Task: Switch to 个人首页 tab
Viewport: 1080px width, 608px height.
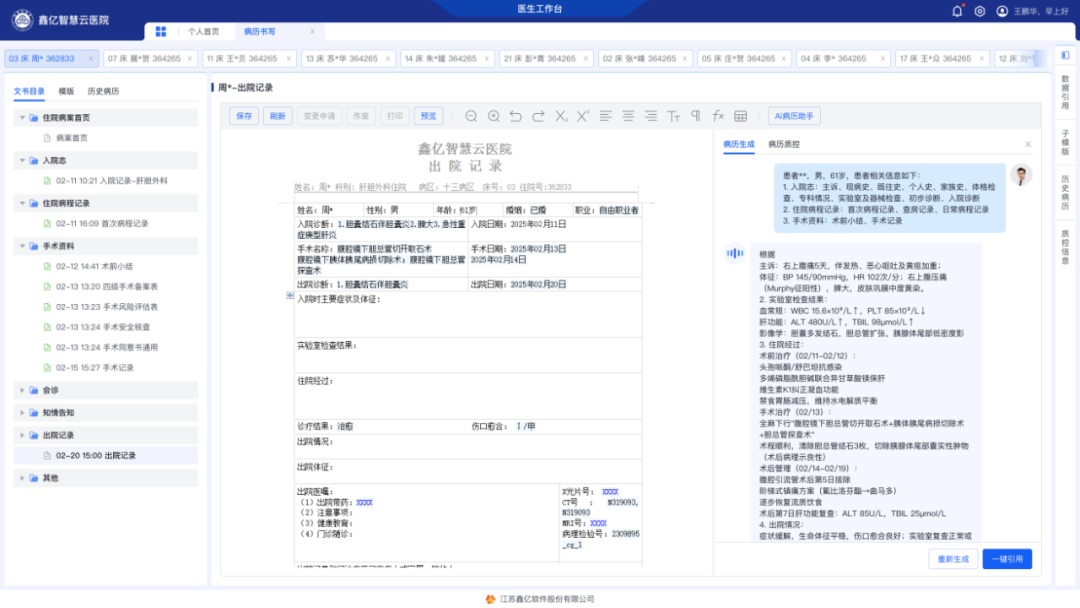Action: (203, 32)
